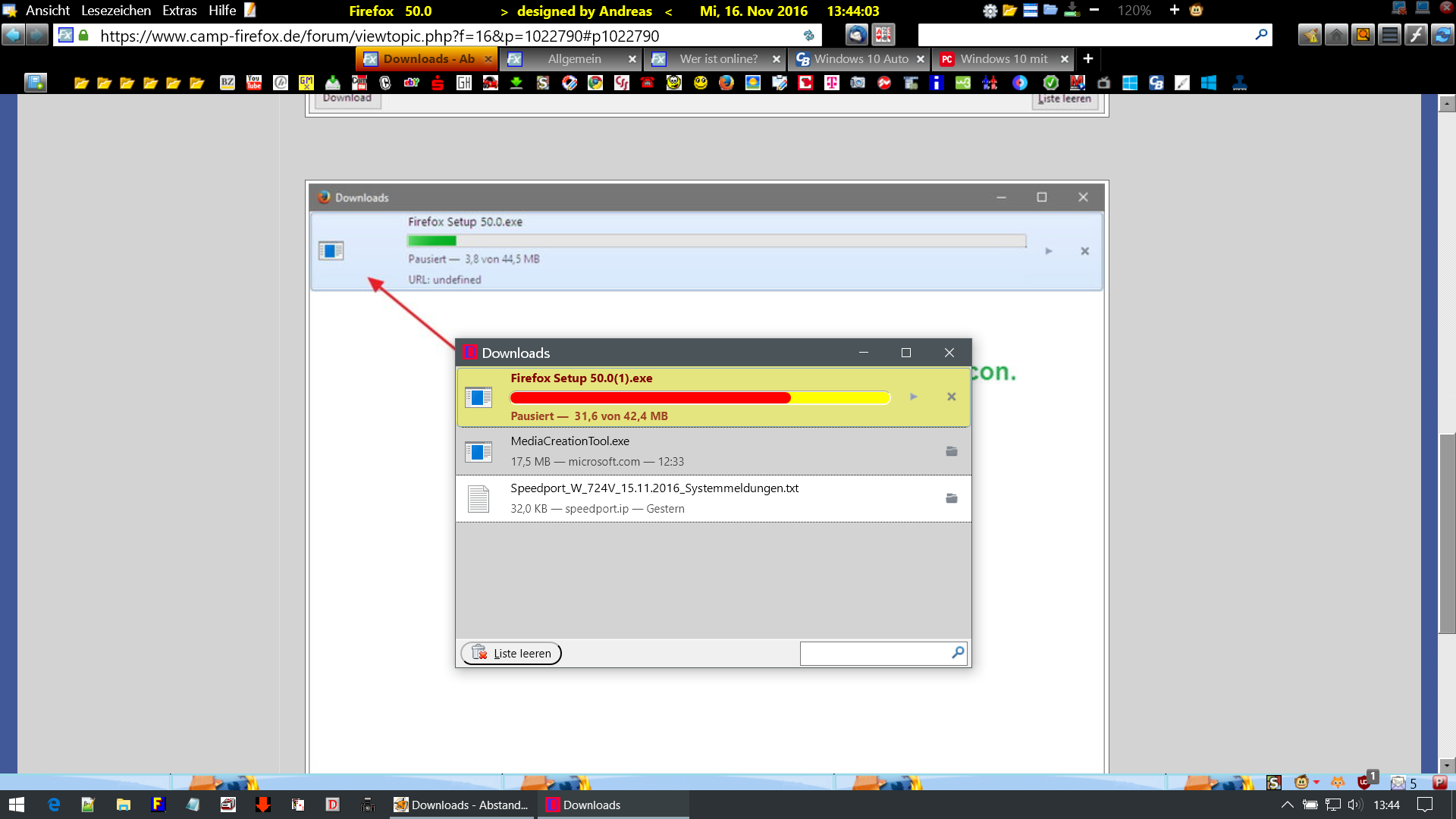The width and height of the screenshot is (1456, 819).
Task: Open folder containing MediaCreationTool.exe
Action: 951,451
